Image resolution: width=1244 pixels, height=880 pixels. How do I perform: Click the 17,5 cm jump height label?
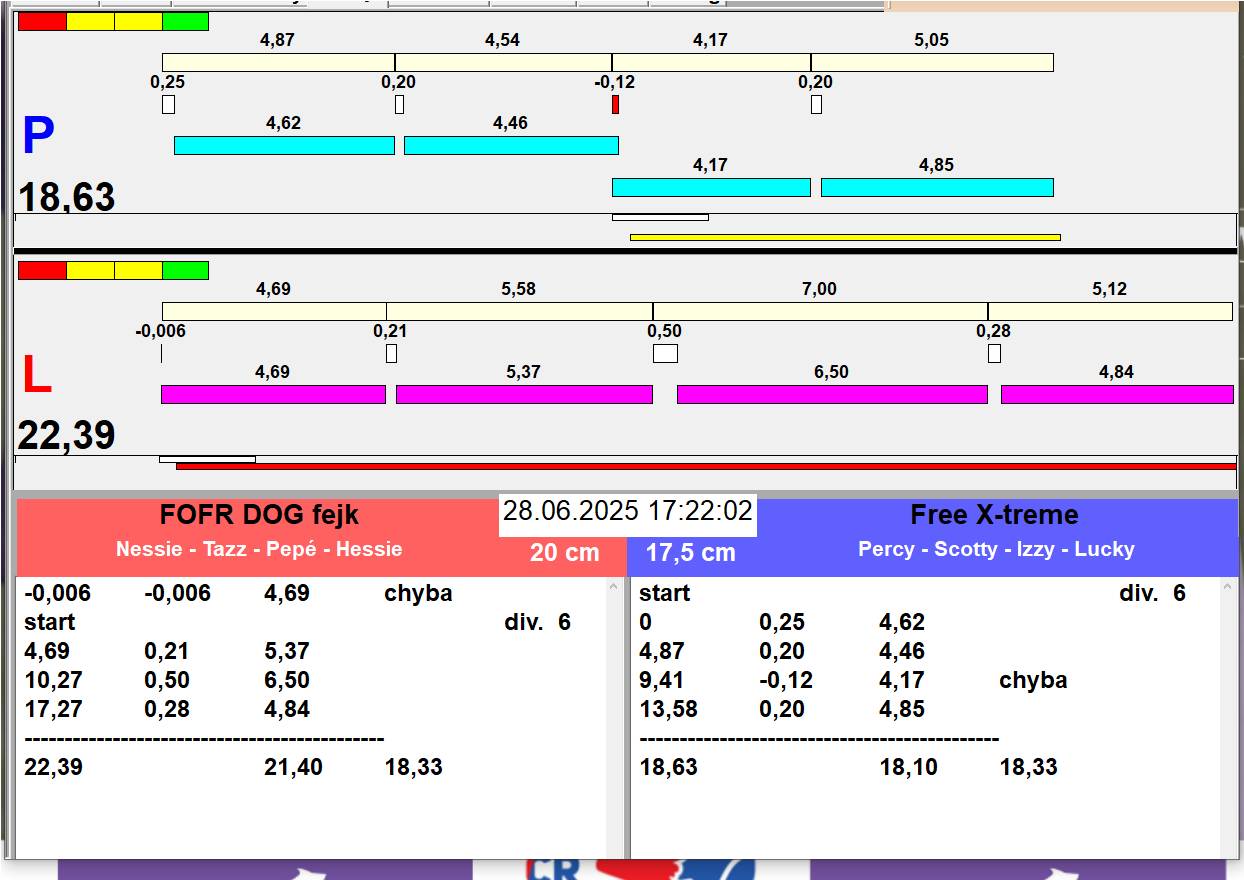[x=690, y=553]
